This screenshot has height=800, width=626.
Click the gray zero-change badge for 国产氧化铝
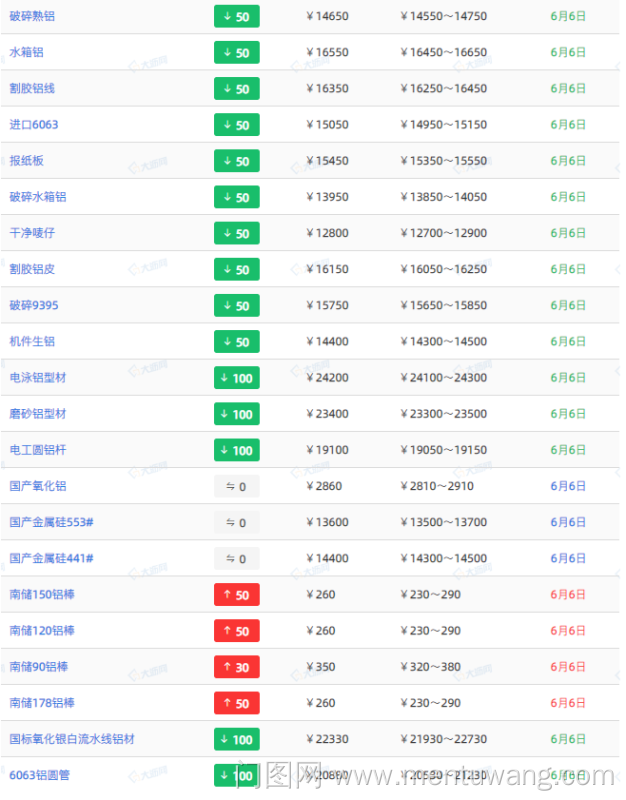(236, 486)
